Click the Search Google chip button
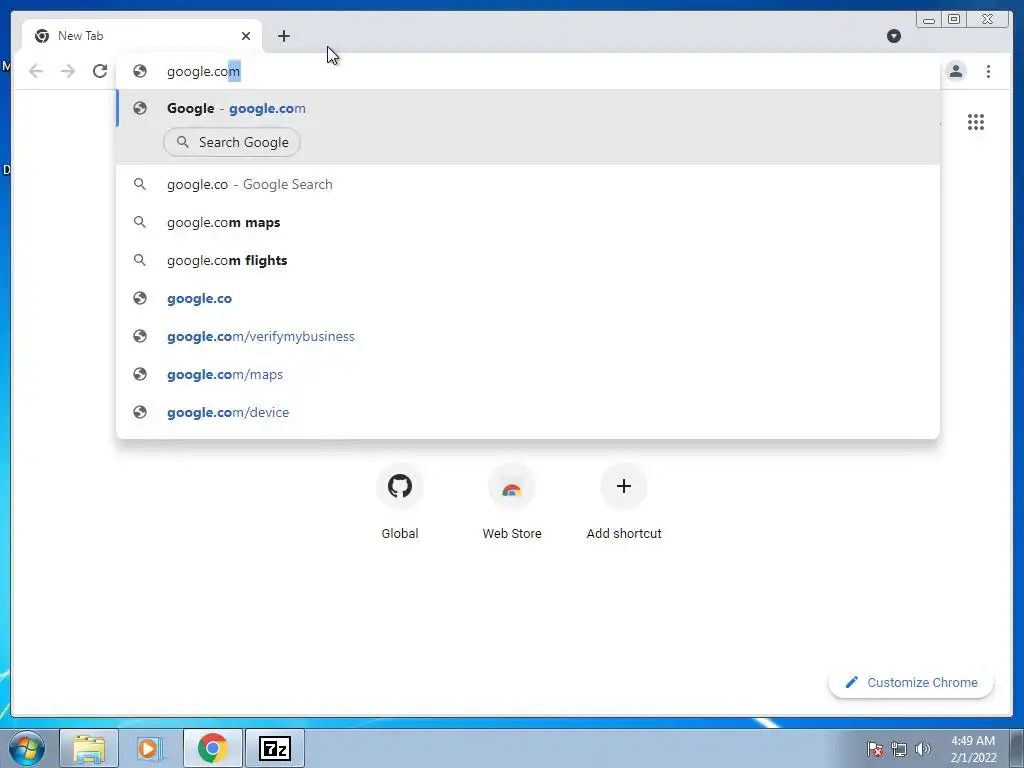Viewport: 1024px width, 768px height. coord(232,142)
